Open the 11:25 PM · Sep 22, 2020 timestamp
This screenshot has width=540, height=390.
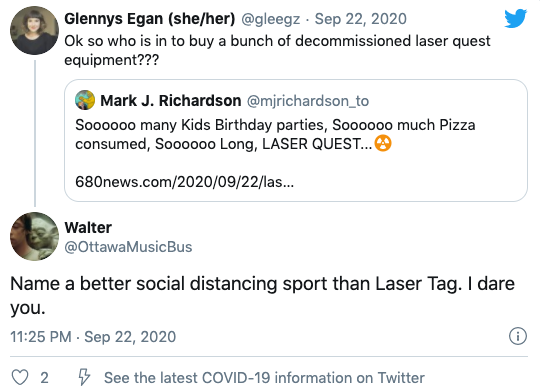(x=93, y=337)
